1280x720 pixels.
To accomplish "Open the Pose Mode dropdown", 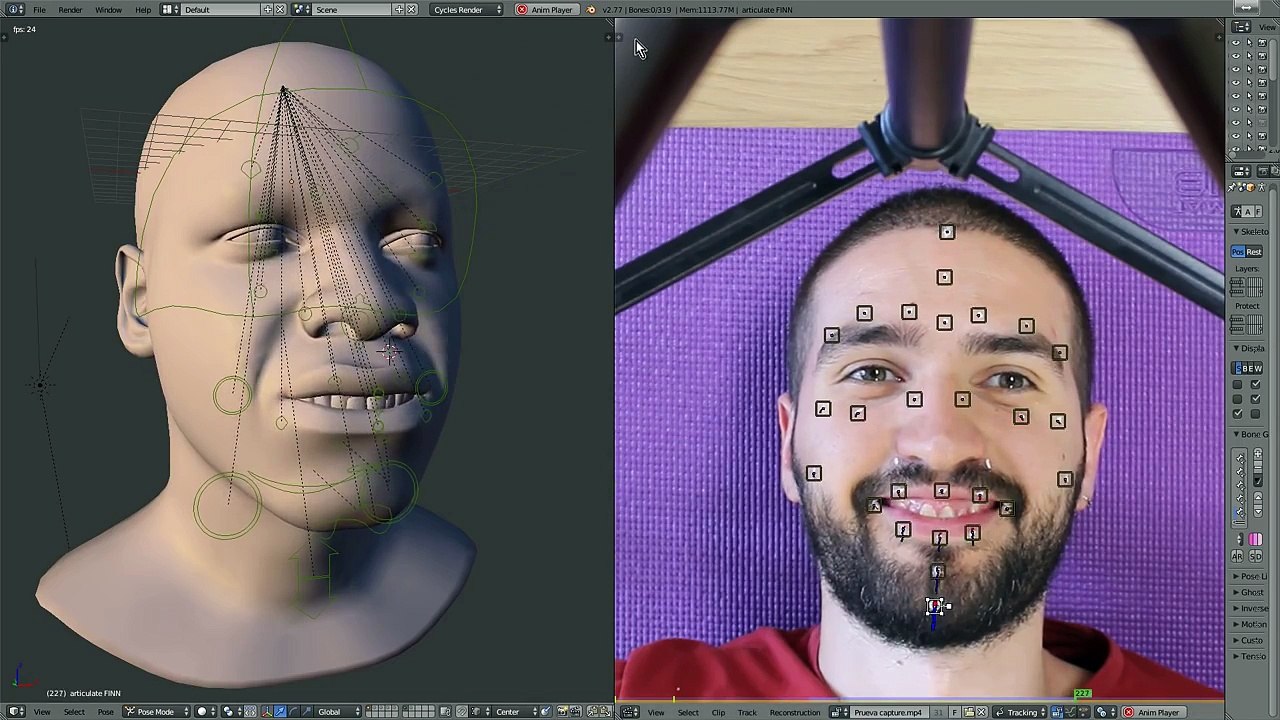I will pyautogui.click(x=158, y=711).
